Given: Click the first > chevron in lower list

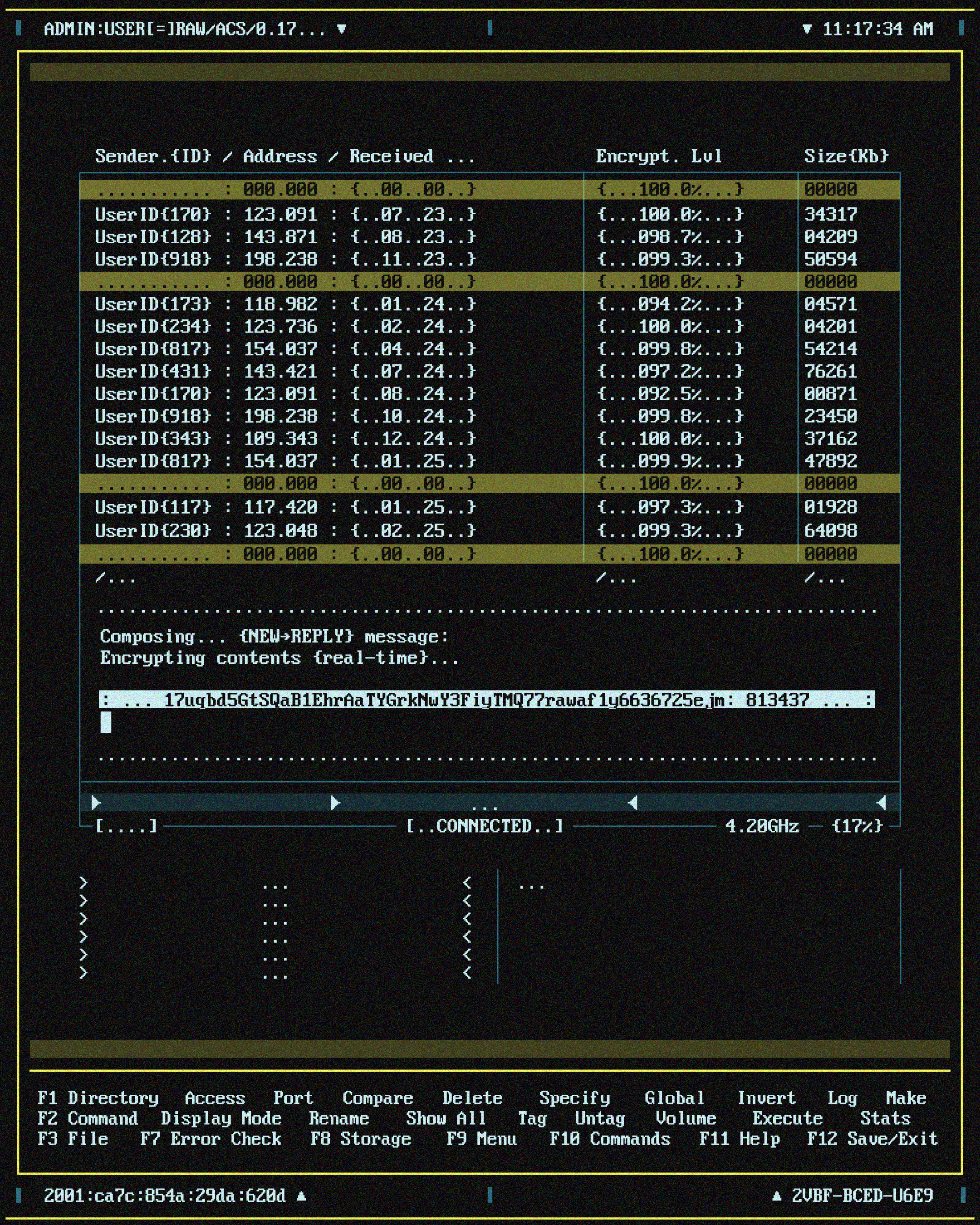Looking at the screenshot, I should 83,882.
